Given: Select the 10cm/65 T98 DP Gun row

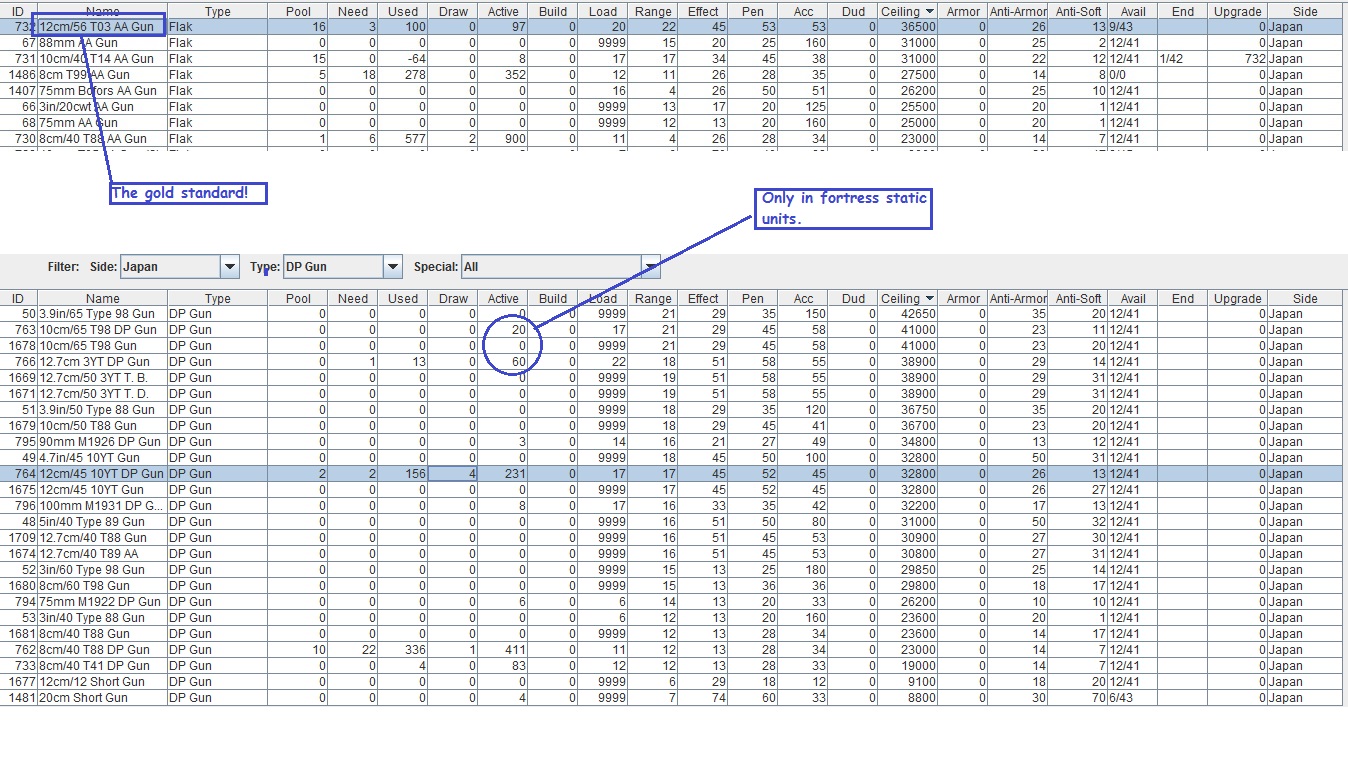Looking at the screenshot, I should (671, 330).
